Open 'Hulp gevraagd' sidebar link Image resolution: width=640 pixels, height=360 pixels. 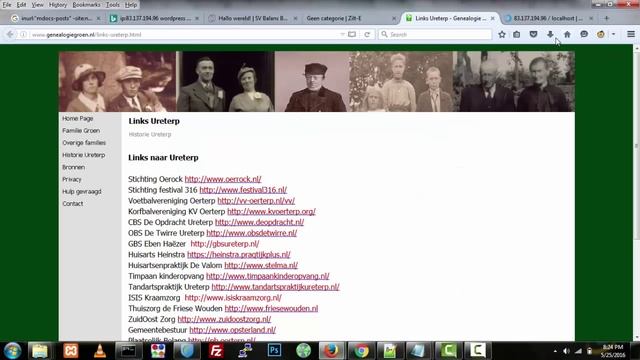pos(82,191)
